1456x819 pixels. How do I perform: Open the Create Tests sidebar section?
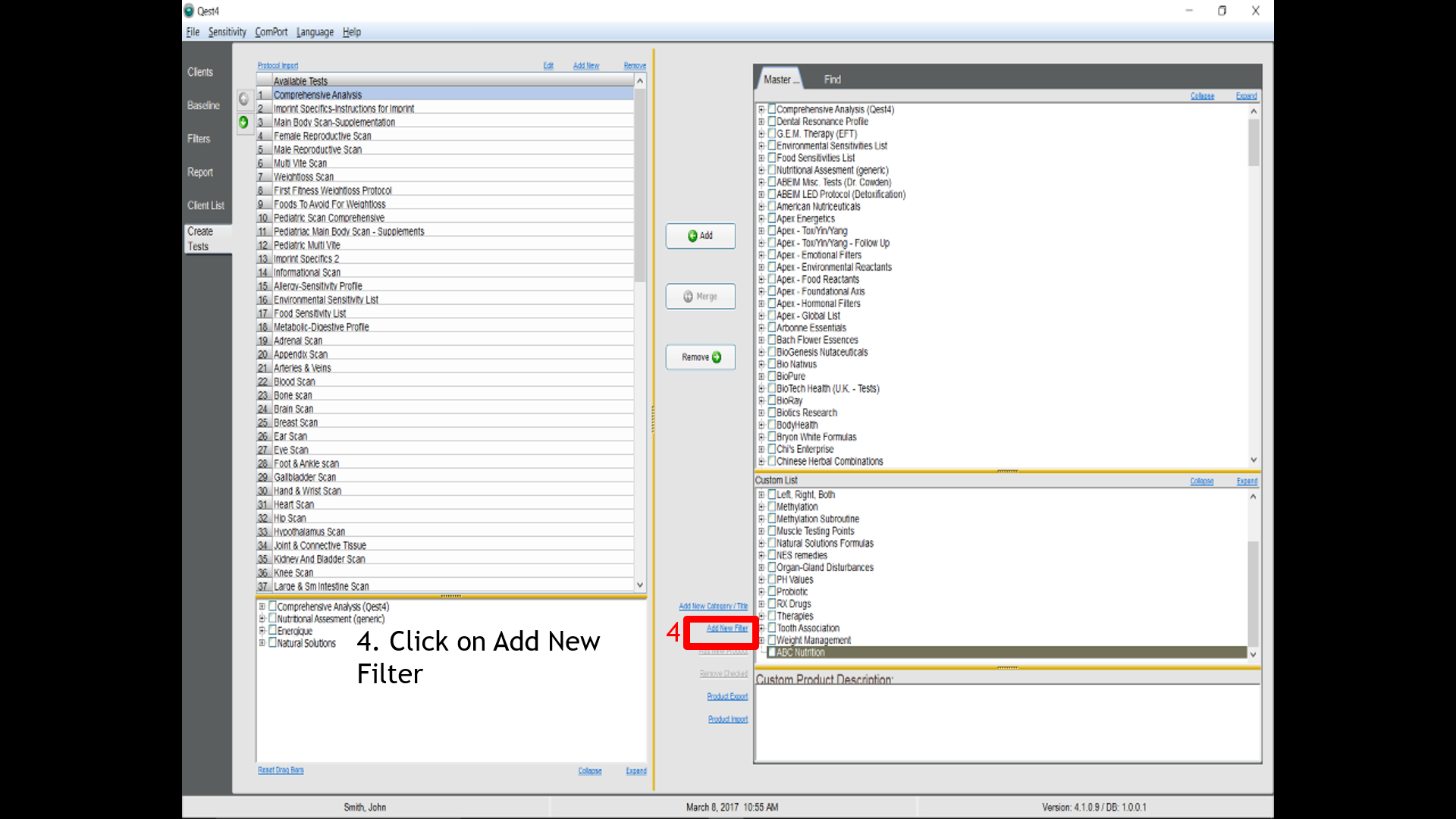coord(200,239)
